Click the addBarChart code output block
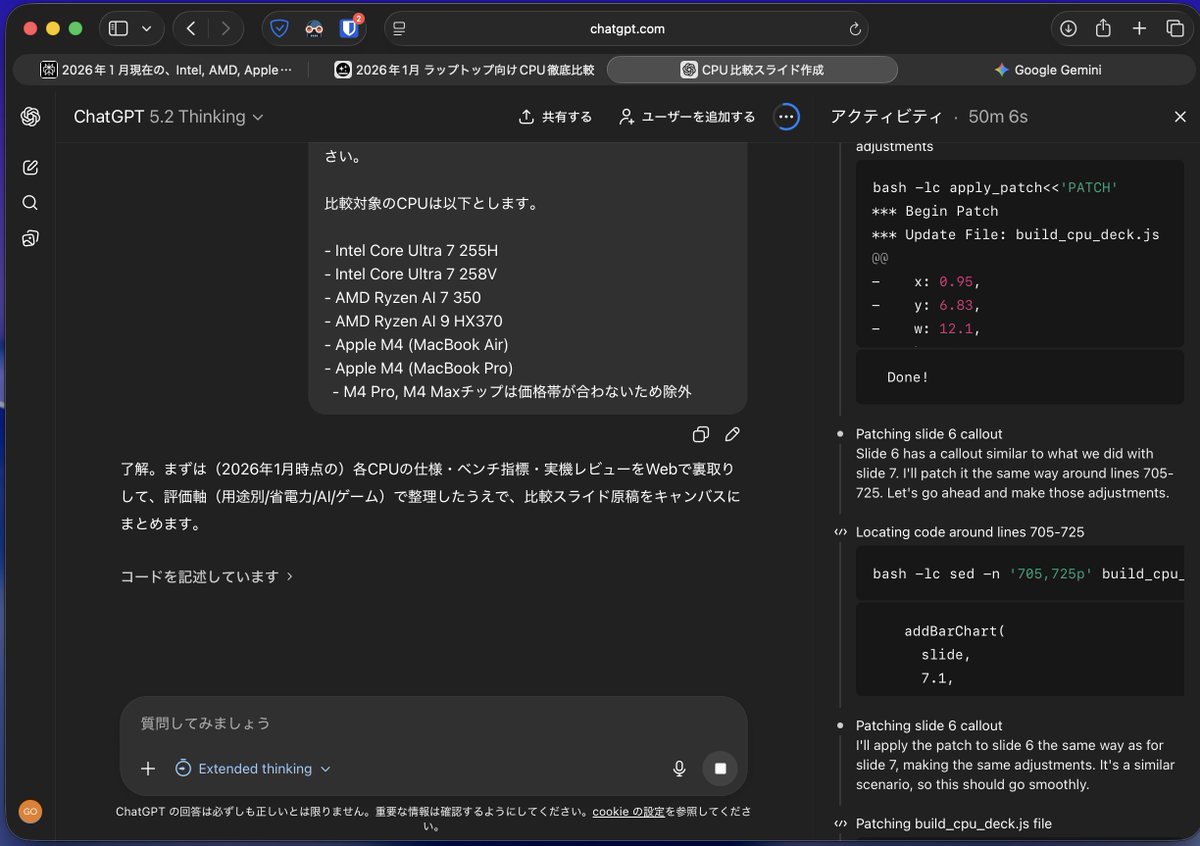This screenshot has height=846, width=1200. pyautogui.click(x=1020, y=649)
